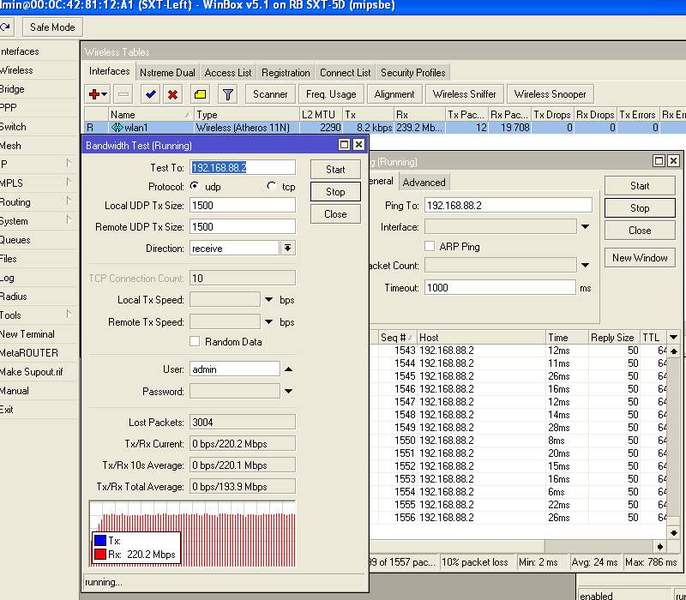Maximize the Ping window
The width and height of the screenshot is (686, 600).
click(x=658, y=161)
